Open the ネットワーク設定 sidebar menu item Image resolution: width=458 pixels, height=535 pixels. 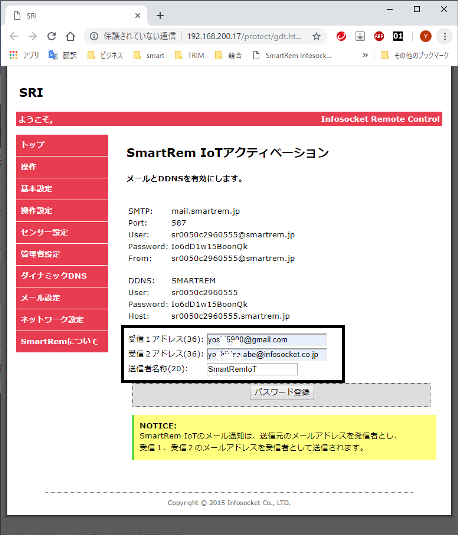[62, 320]
